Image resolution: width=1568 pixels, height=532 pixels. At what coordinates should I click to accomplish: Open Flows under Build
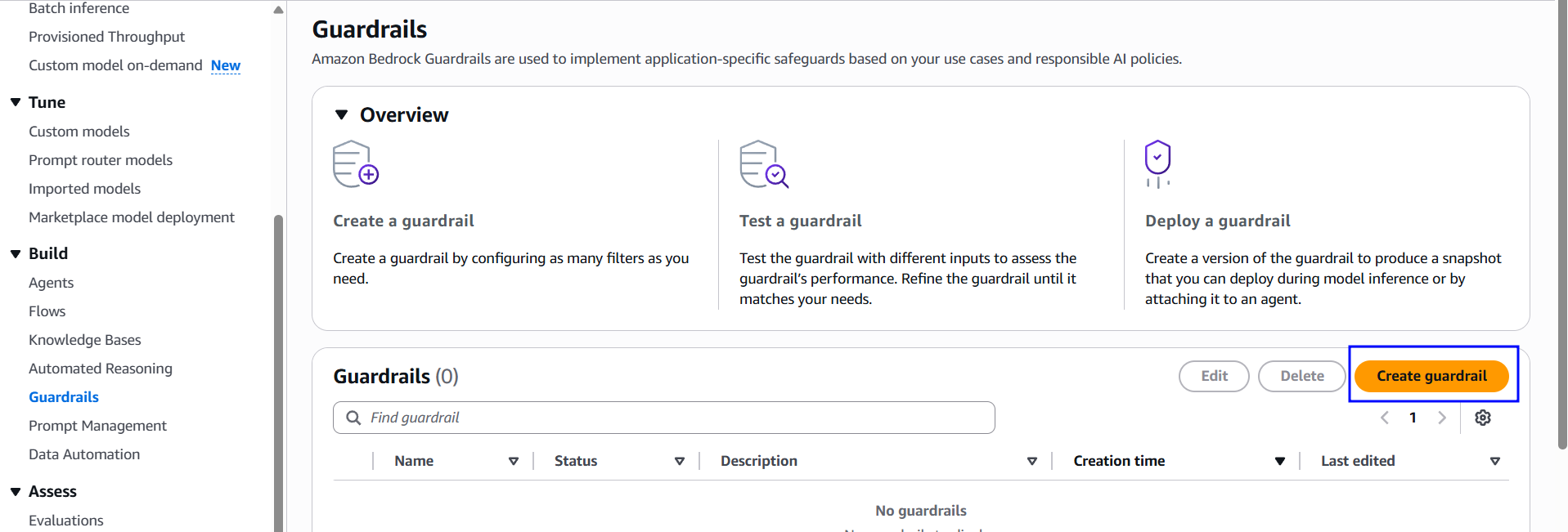47,311
